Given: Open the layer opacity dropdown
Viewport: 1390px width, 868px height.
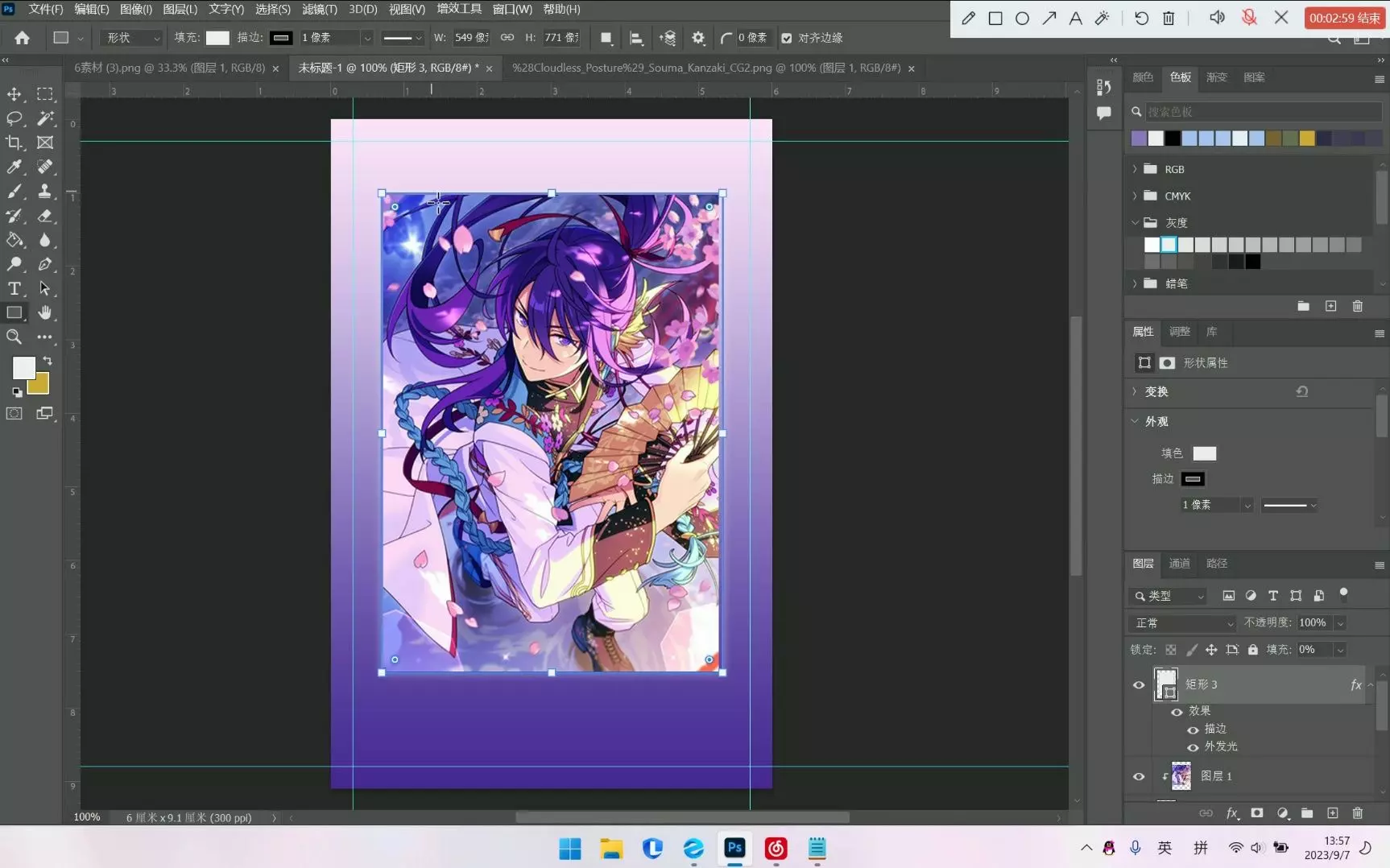Looking at the screenshot, I should point(1341,623).
